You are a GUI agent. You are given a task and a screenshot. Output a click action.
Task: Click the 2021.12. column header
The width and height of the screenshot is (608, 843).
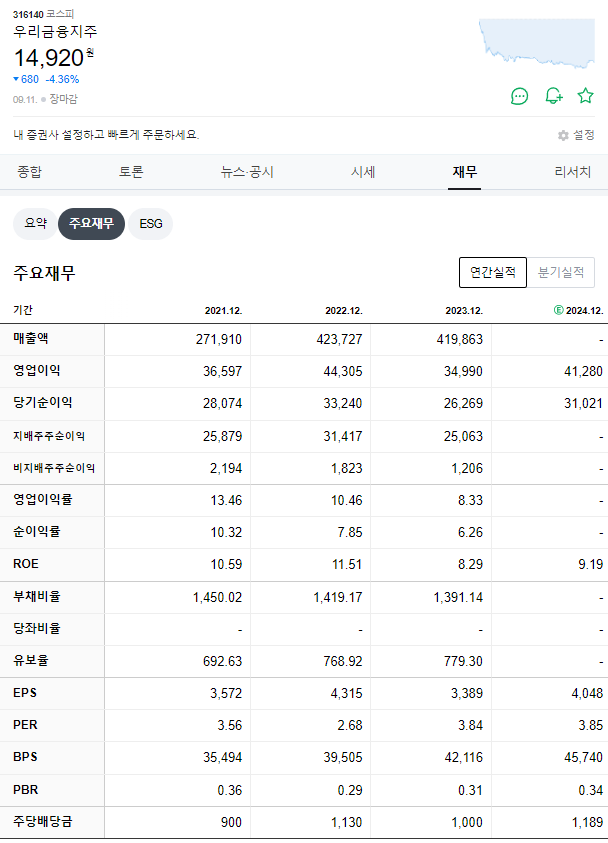click(x=224, y=310)
